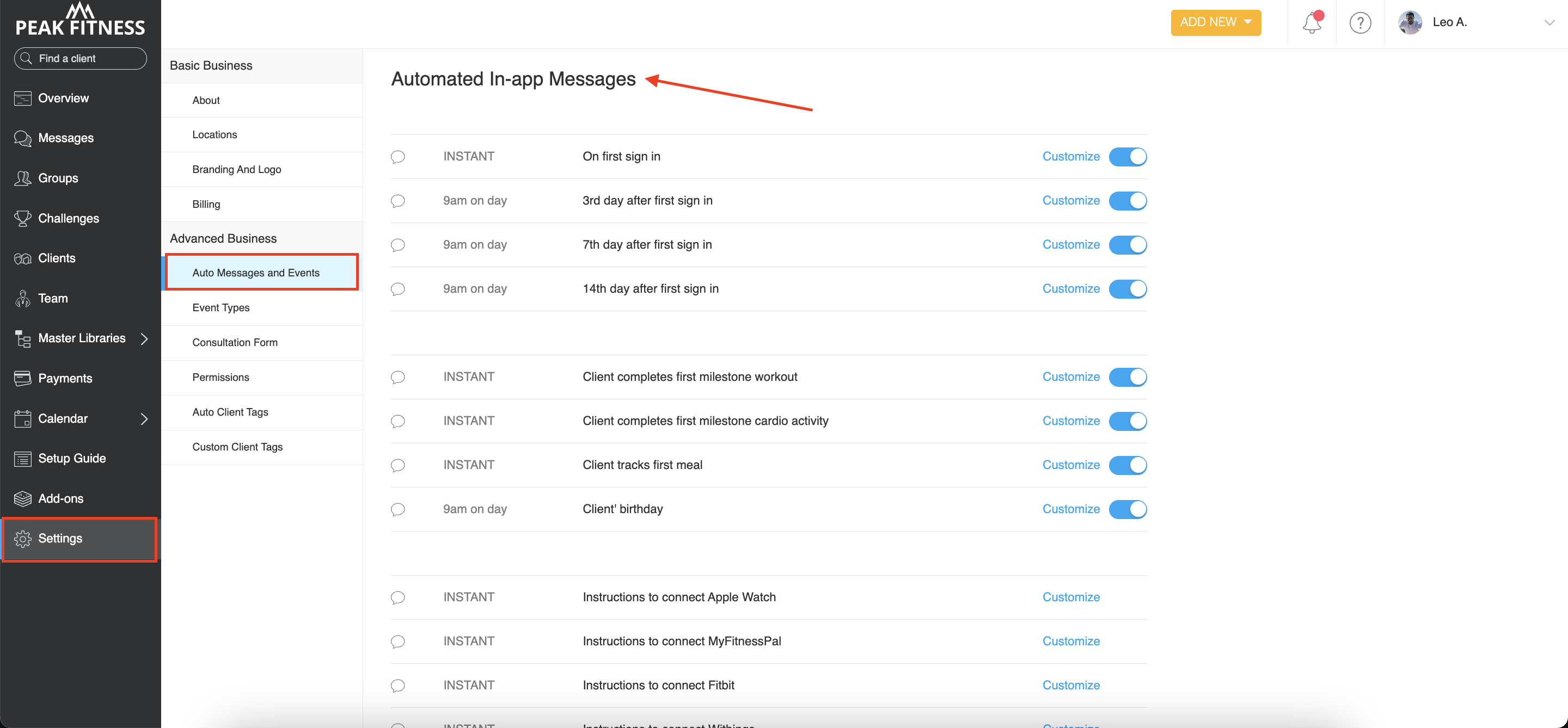Toggle the 14th day after first sign in switch

pyautogui.click(x=1128, y=289)
